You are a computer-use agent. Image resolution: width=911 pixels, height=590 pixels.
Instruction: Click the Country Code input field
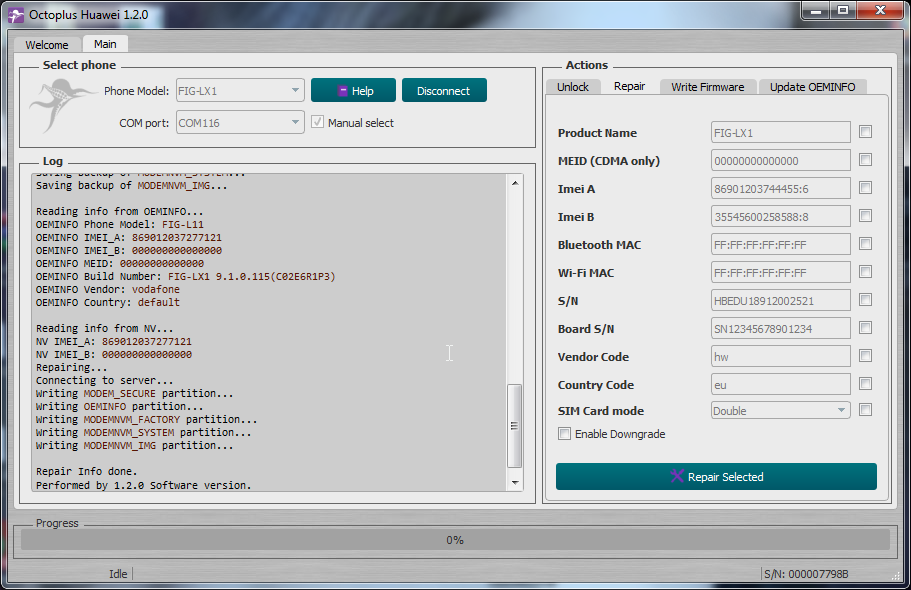click(x=780, y=384)
